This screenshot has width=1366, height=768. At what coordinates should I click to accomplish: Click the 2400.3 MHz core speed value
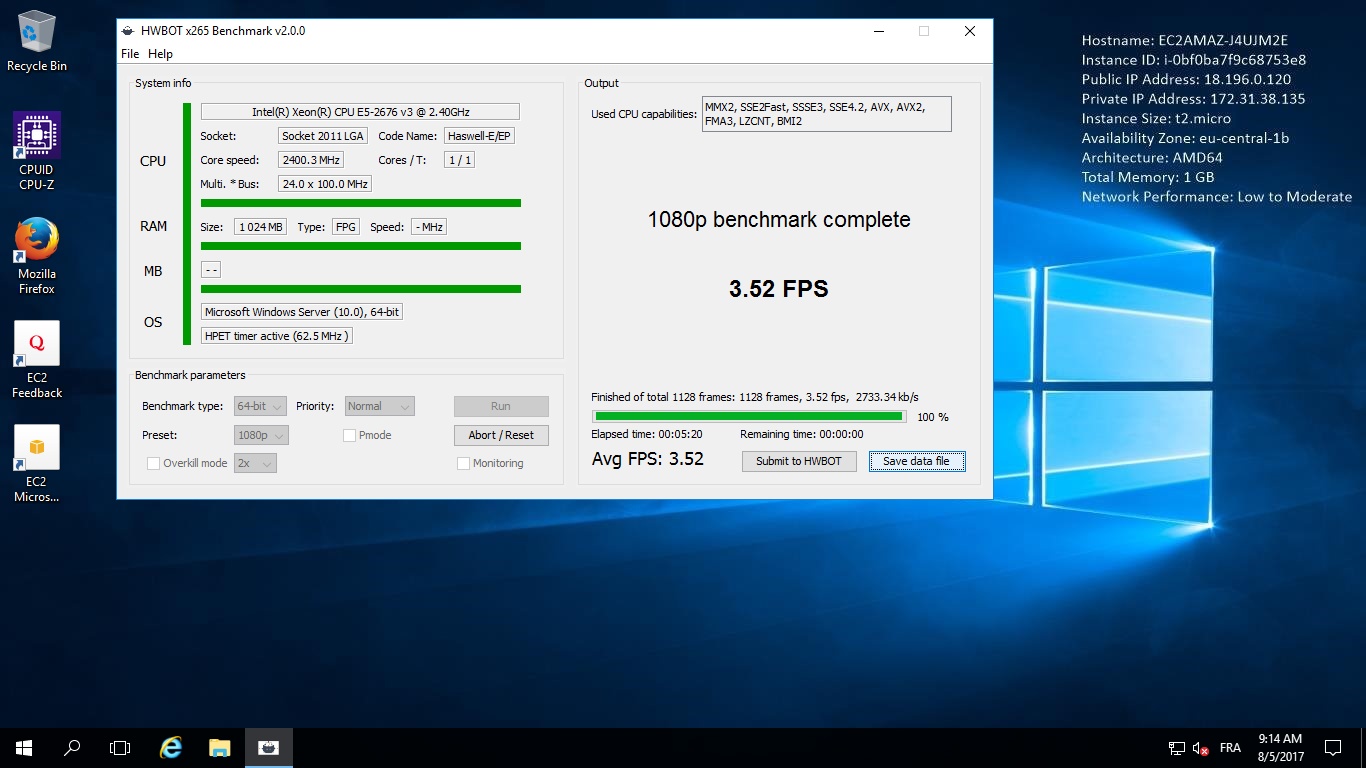coord(311,160)
